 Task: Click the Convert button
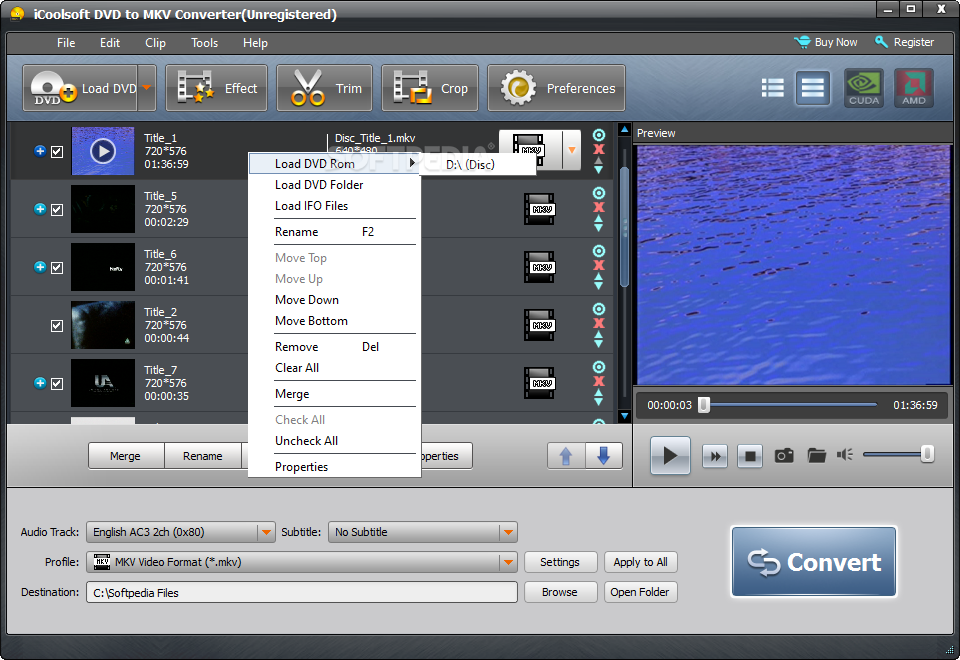(814, 561)
